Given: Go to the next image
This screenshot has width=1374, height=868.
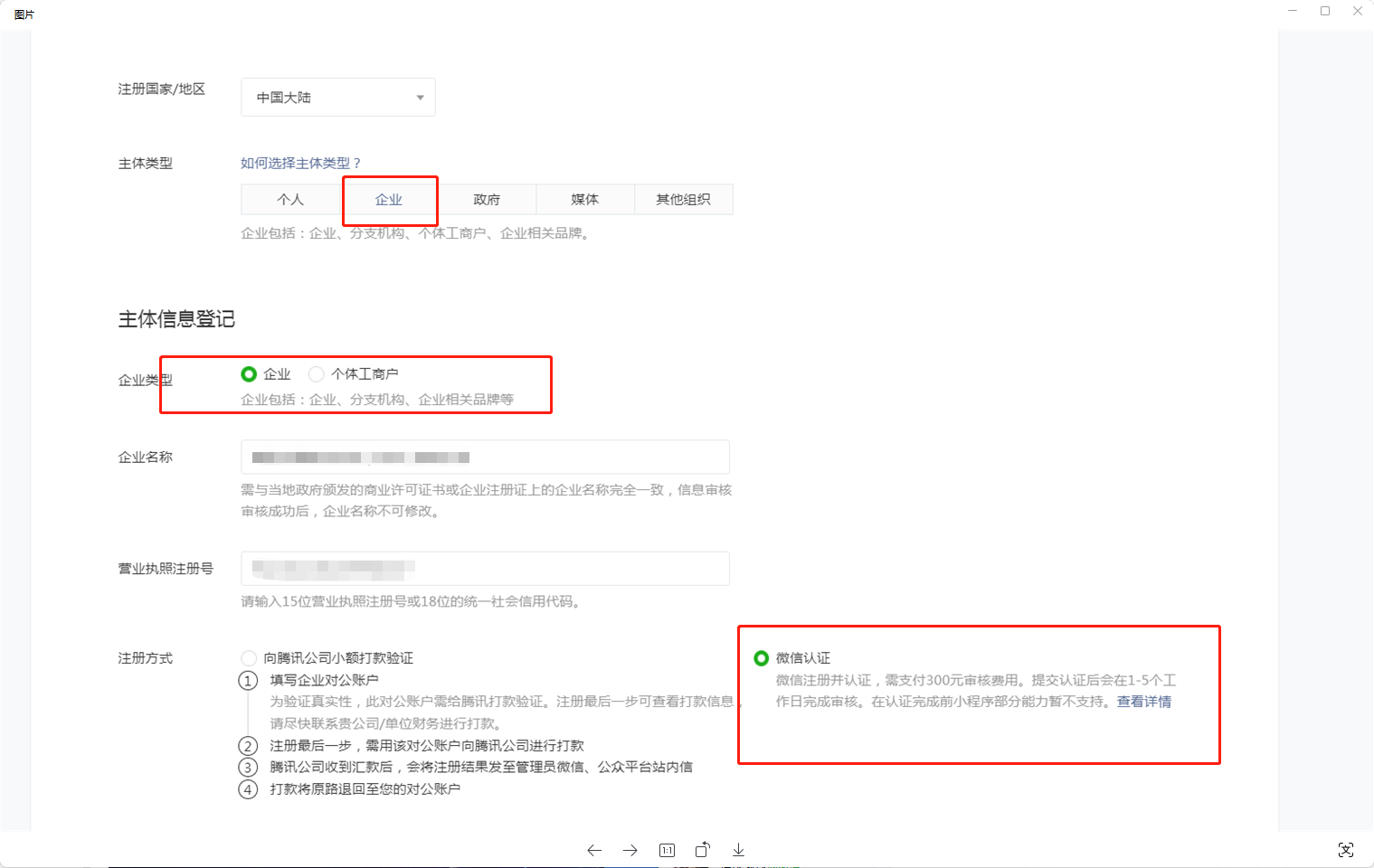Looking at the screenshot, I should (x=630, y=850).
